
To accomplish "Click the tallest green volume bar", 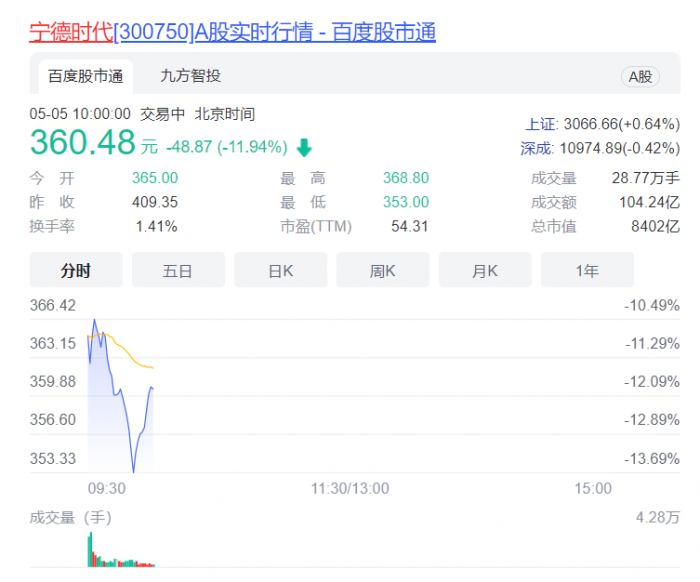I will [91, 549].
